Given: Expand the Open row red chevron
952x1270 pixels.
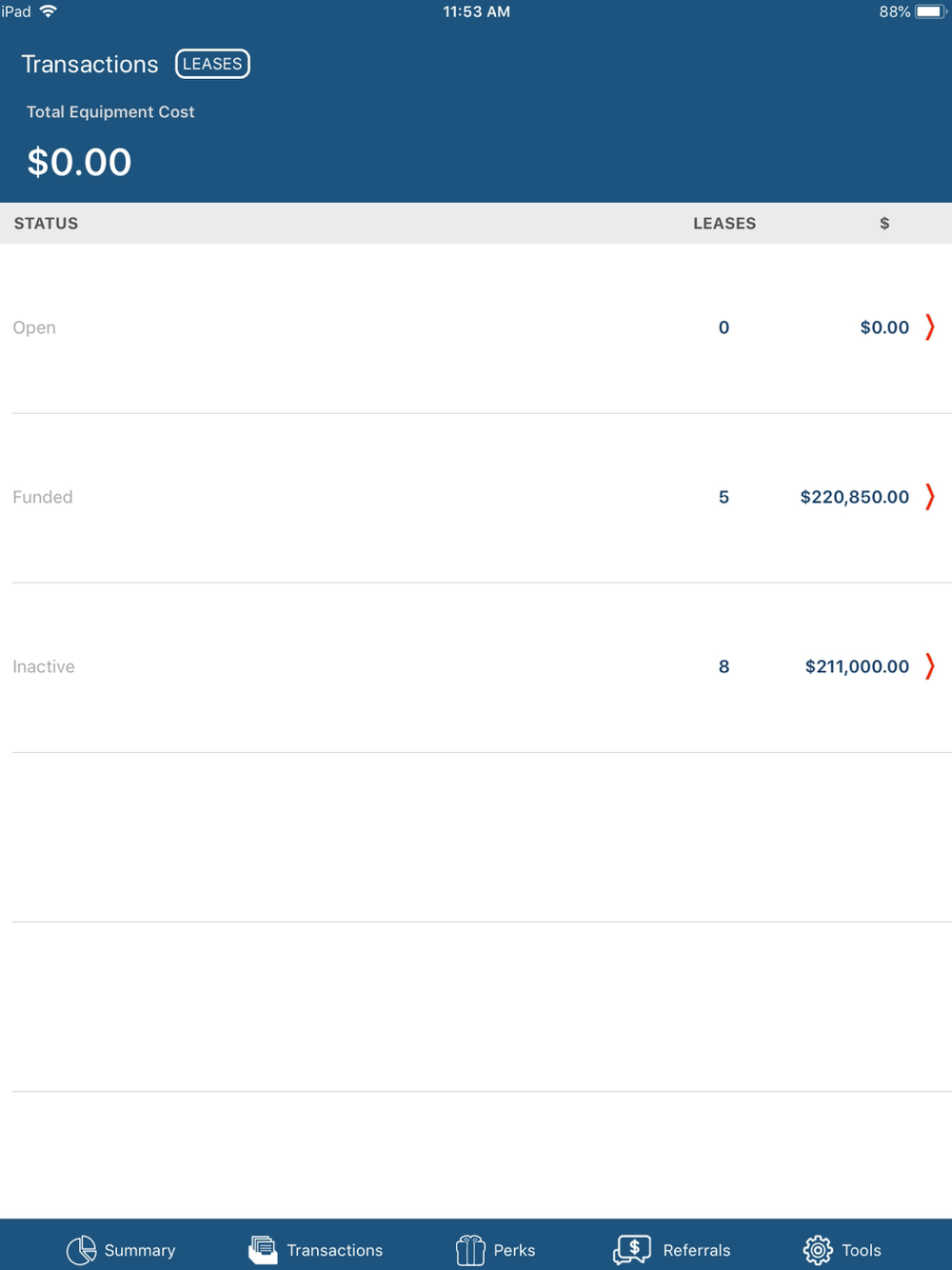Looking at the screenshot, I should (x=930, y=327).
